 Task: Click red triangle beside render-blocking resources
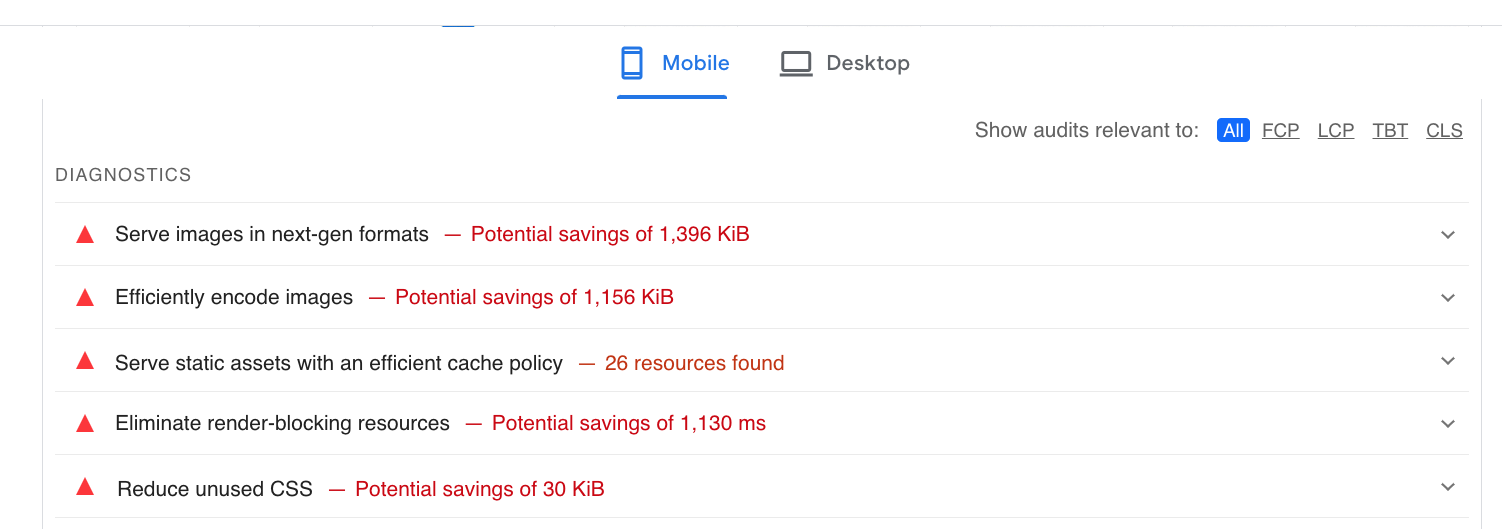tap(85, 424)
